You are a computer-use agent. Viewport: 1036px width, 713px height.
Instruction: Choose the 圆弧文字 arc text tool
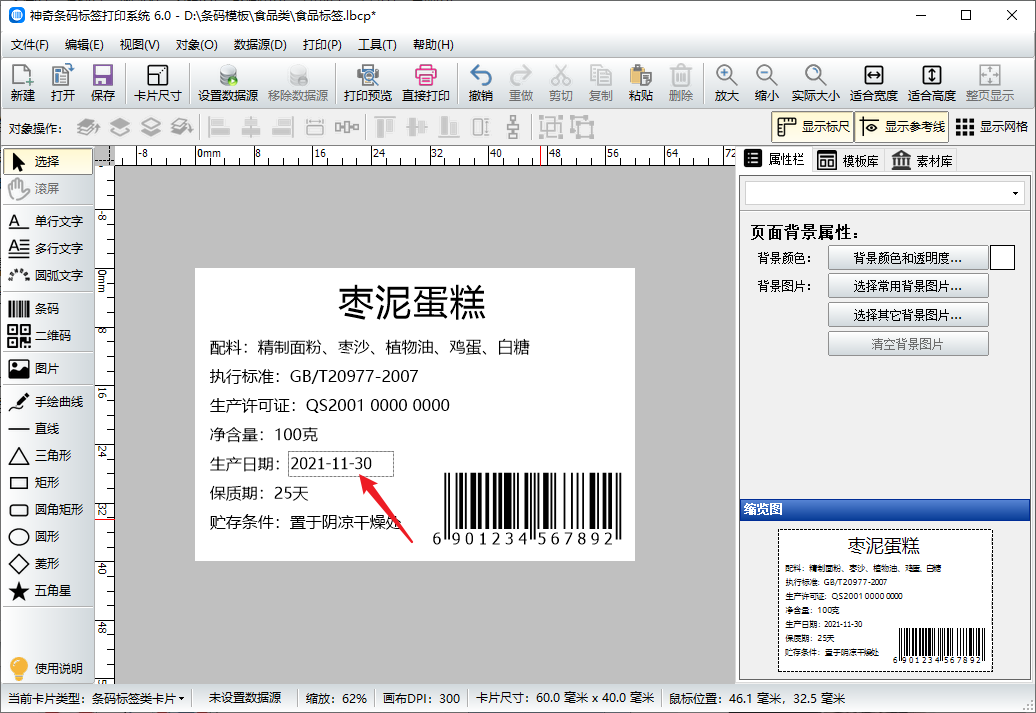pyautogui.click(x=46, y=275)
